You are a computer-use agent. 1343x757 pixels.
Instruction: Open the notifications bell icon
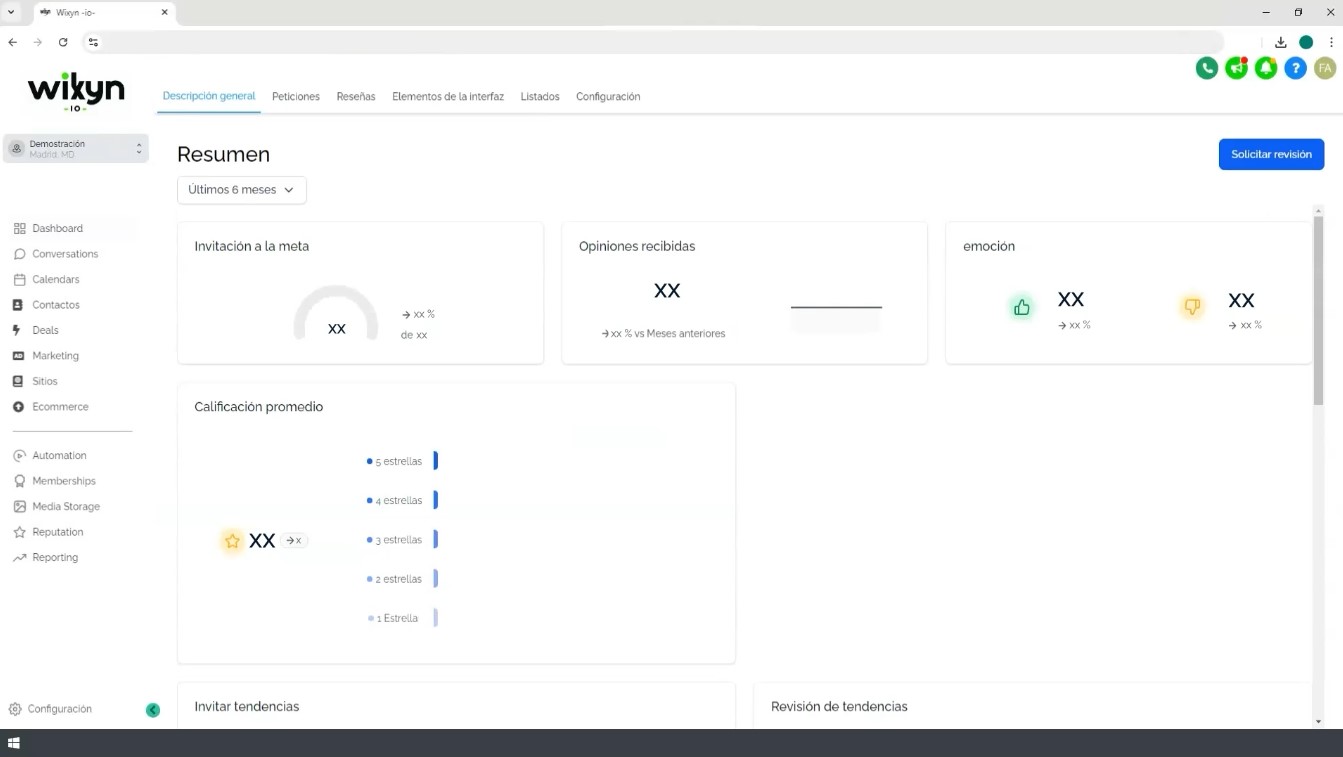(1266, 68)
